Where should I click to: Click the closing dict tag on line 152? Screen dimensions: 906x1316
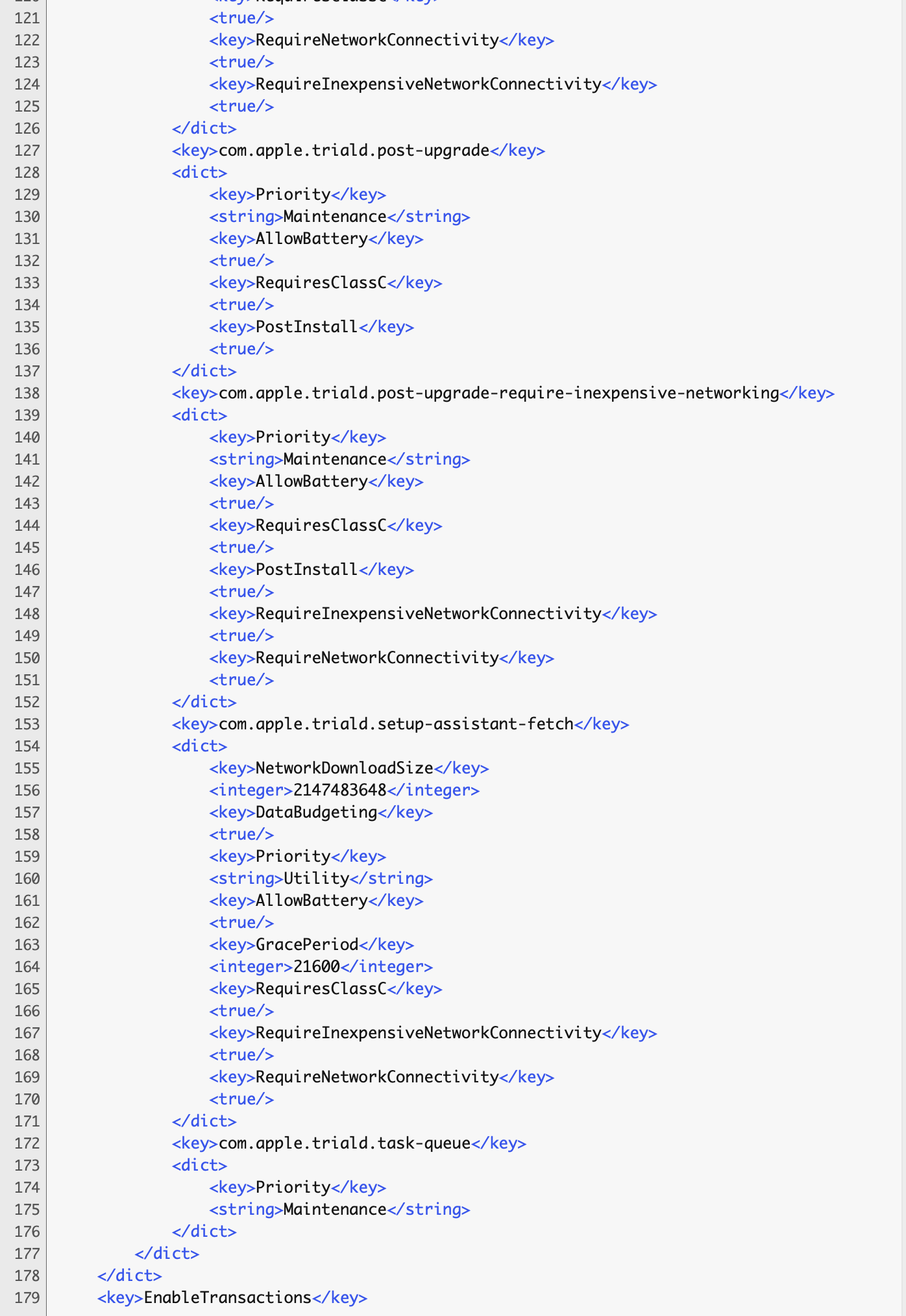(x=204, y=702)
